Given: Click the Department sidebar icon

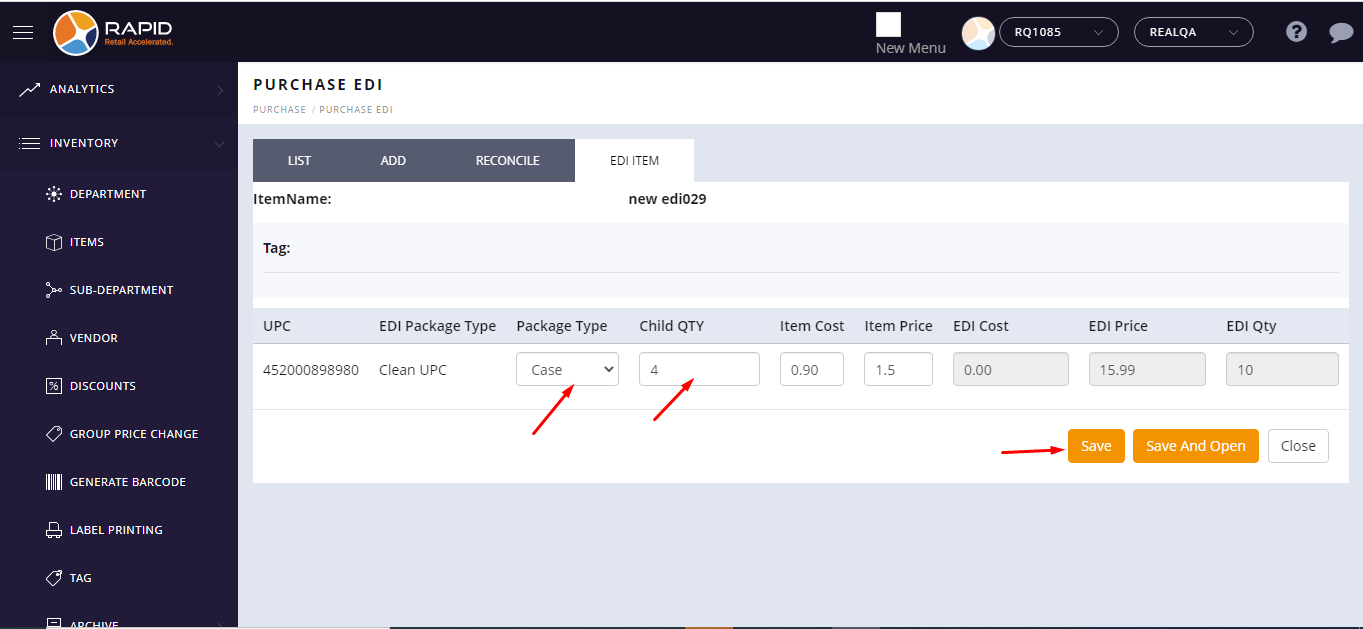Looking at the screenshot, I should [x=54, y=194].
